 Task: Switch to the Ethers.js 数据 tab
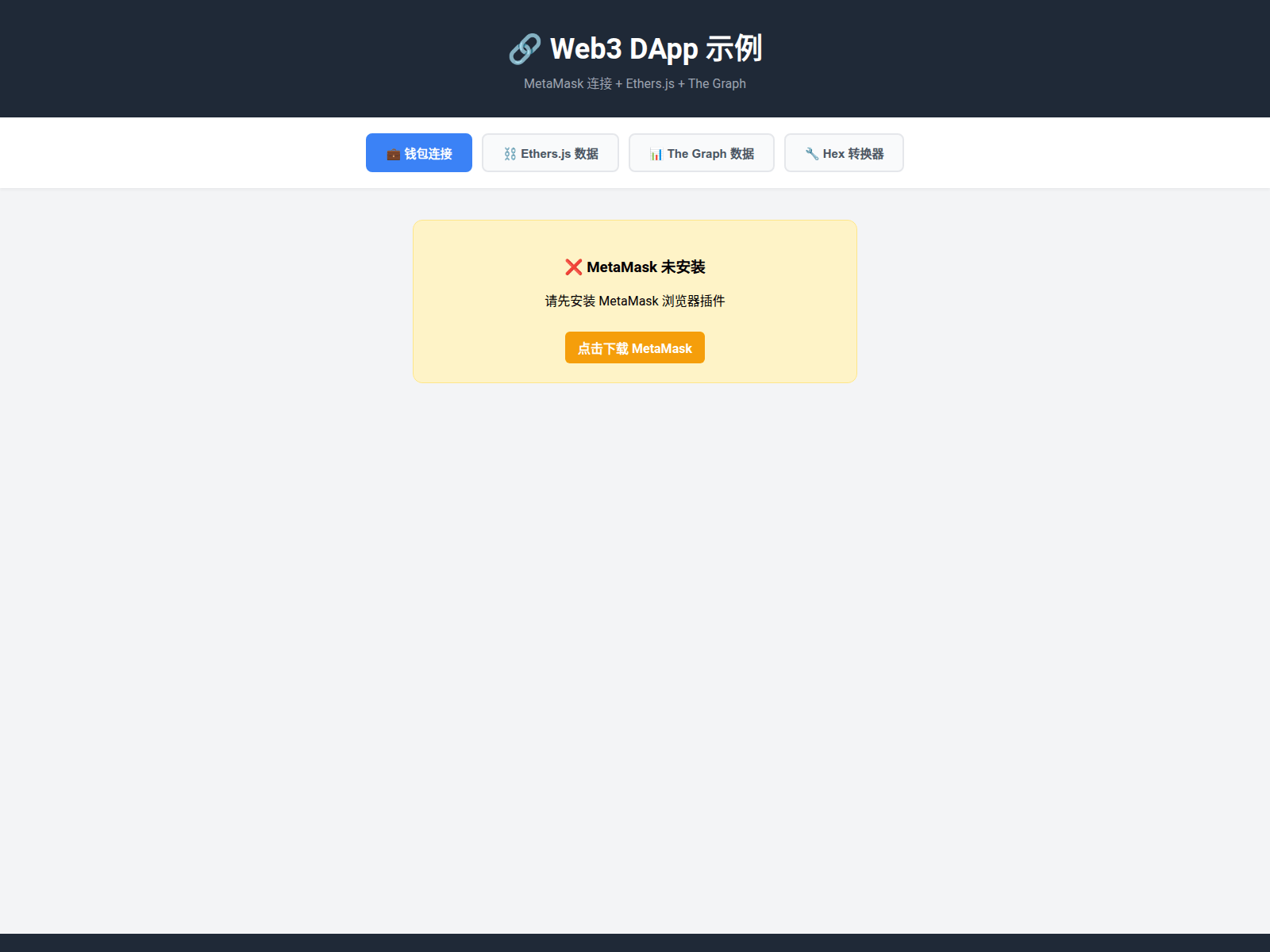[550, 153]
